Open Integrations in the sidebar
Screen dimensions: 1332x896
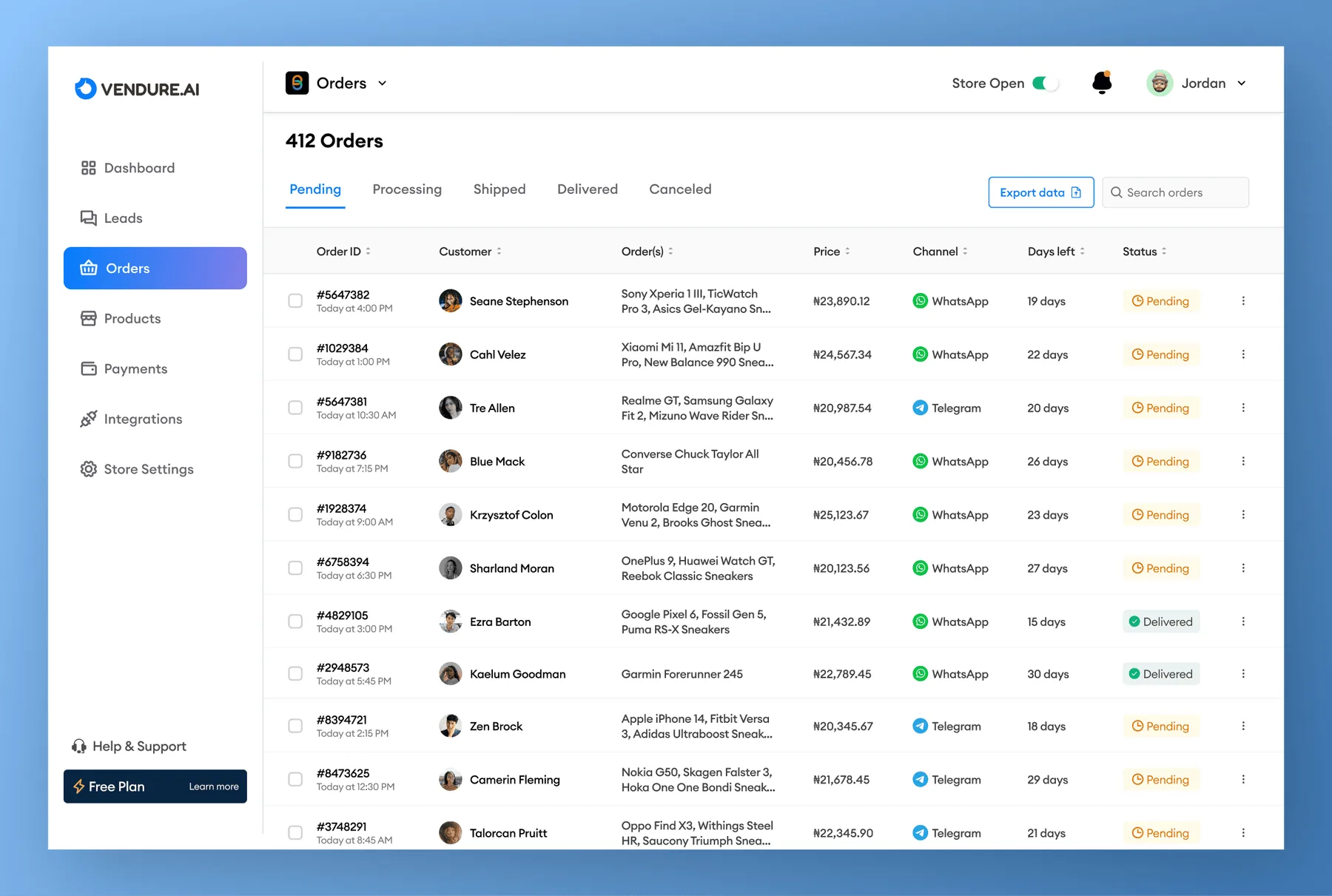pos(131,419)
